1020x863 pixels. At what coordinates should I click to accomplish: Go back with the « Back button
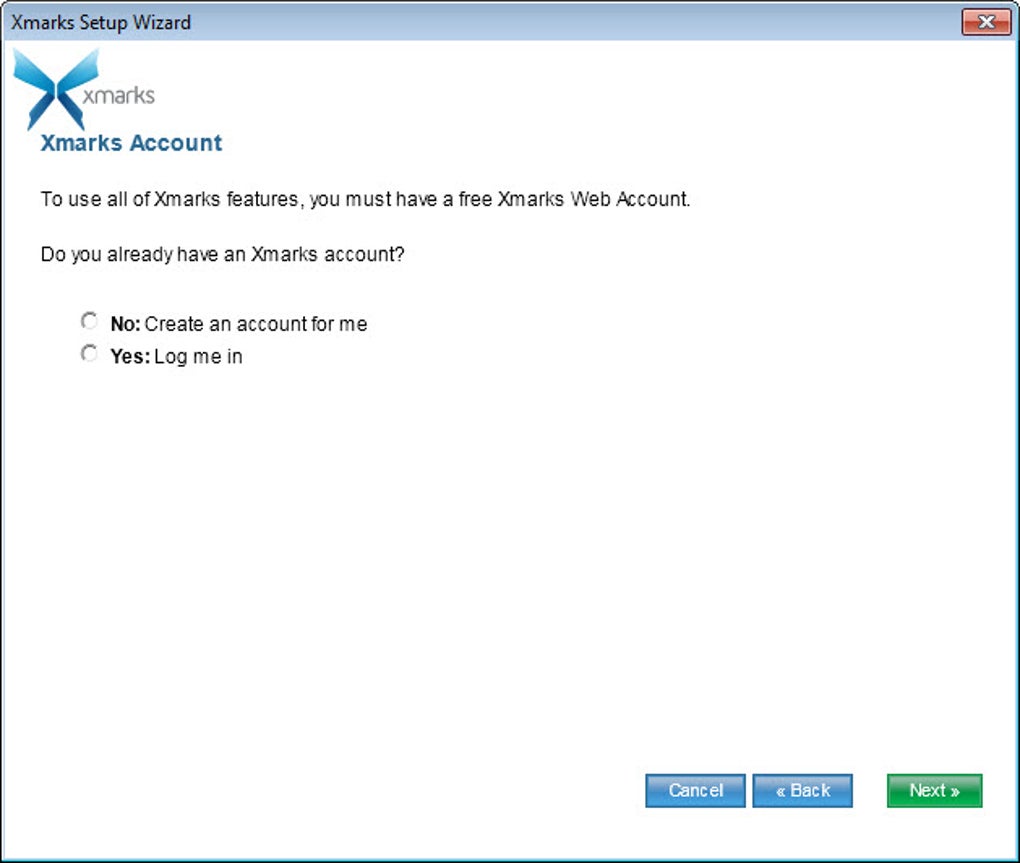tap(803, 791)
